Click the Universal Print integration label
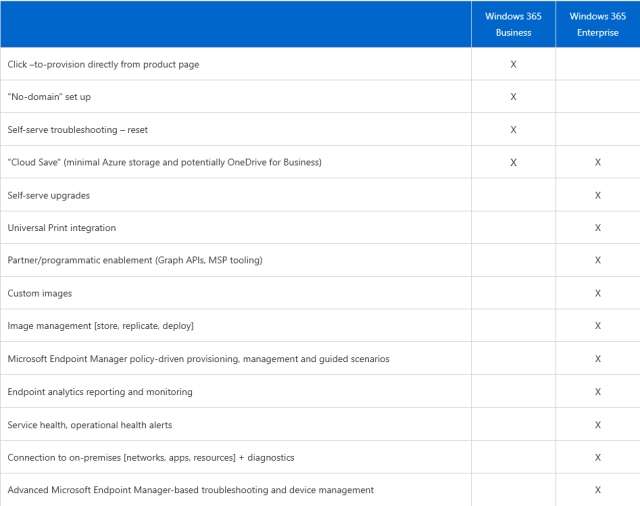Image resolution: width=640 pixels, height=506 pixels. (x=61, y=228)
